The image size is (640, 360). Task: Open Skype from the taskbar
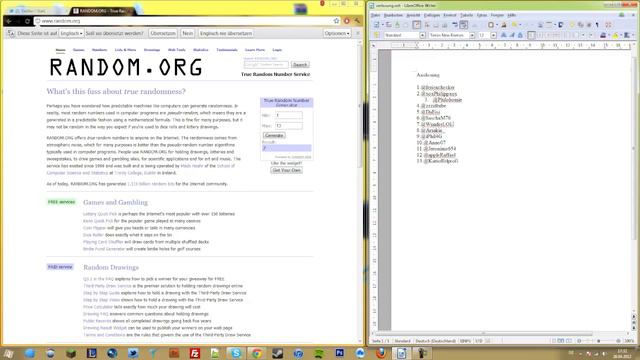click(x=236, y=353)
